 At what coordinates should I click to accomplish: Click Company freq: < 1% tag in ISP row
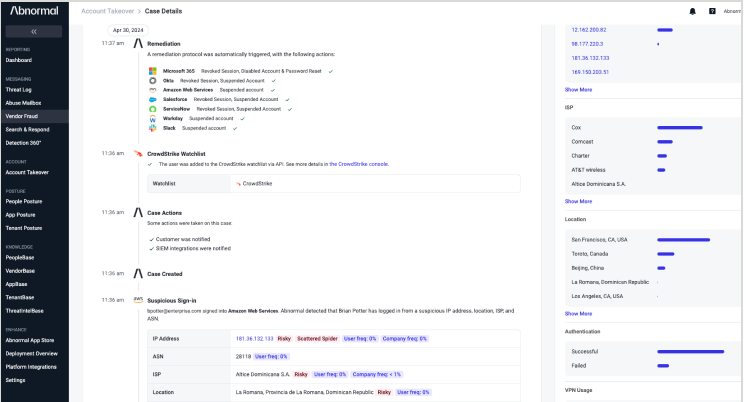click(377, 374)
